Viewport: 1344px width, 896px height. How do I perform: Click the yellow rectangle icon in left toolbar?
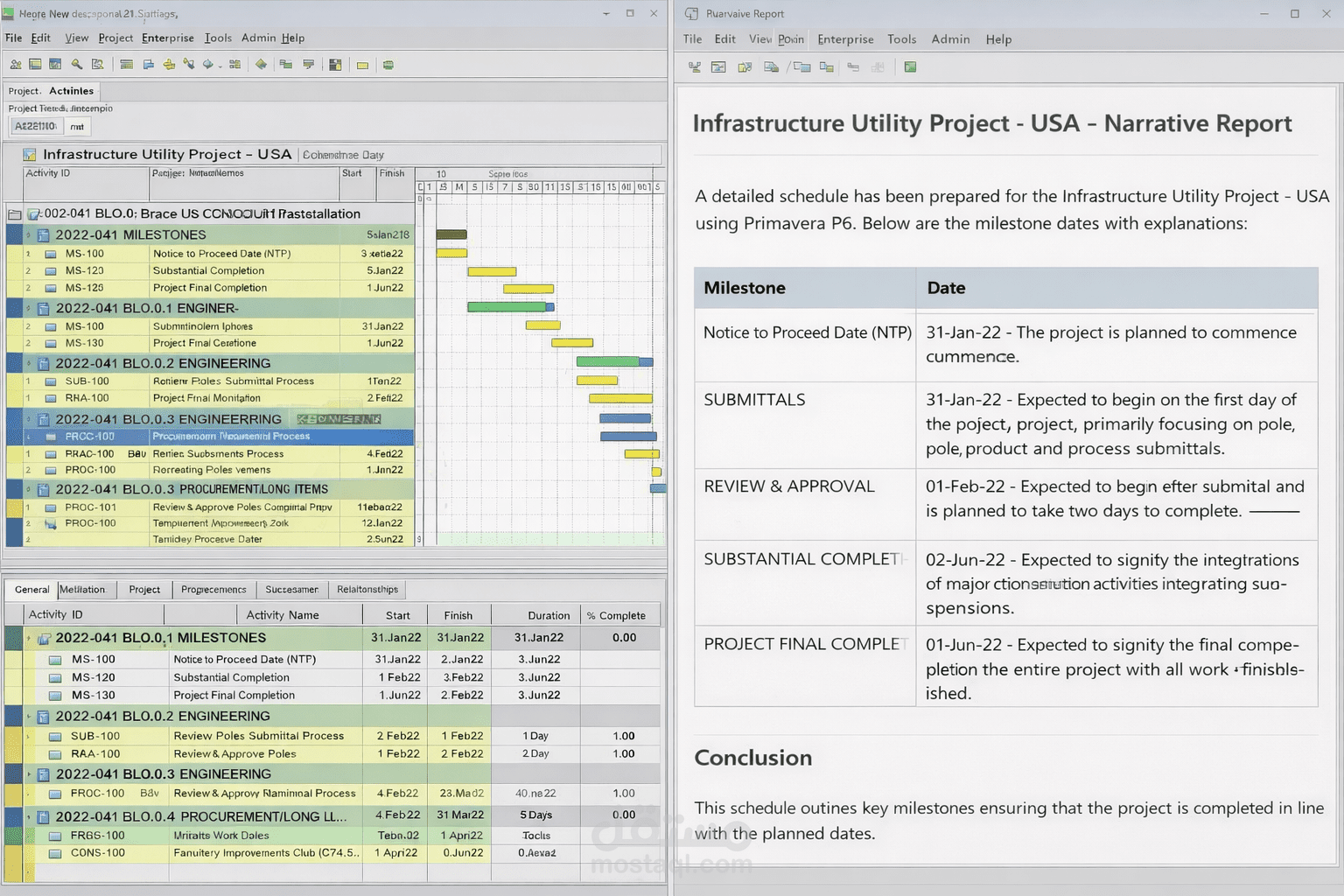pos(362,66)
